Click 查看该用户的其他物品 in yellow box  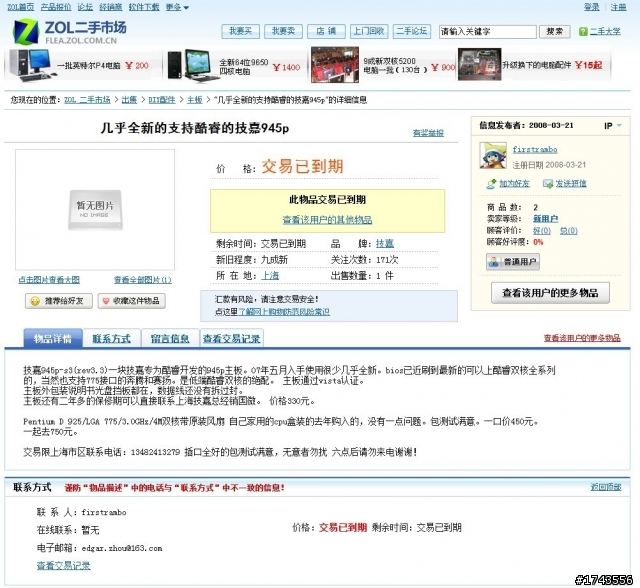pyautogui.click(x=327, y=220)
